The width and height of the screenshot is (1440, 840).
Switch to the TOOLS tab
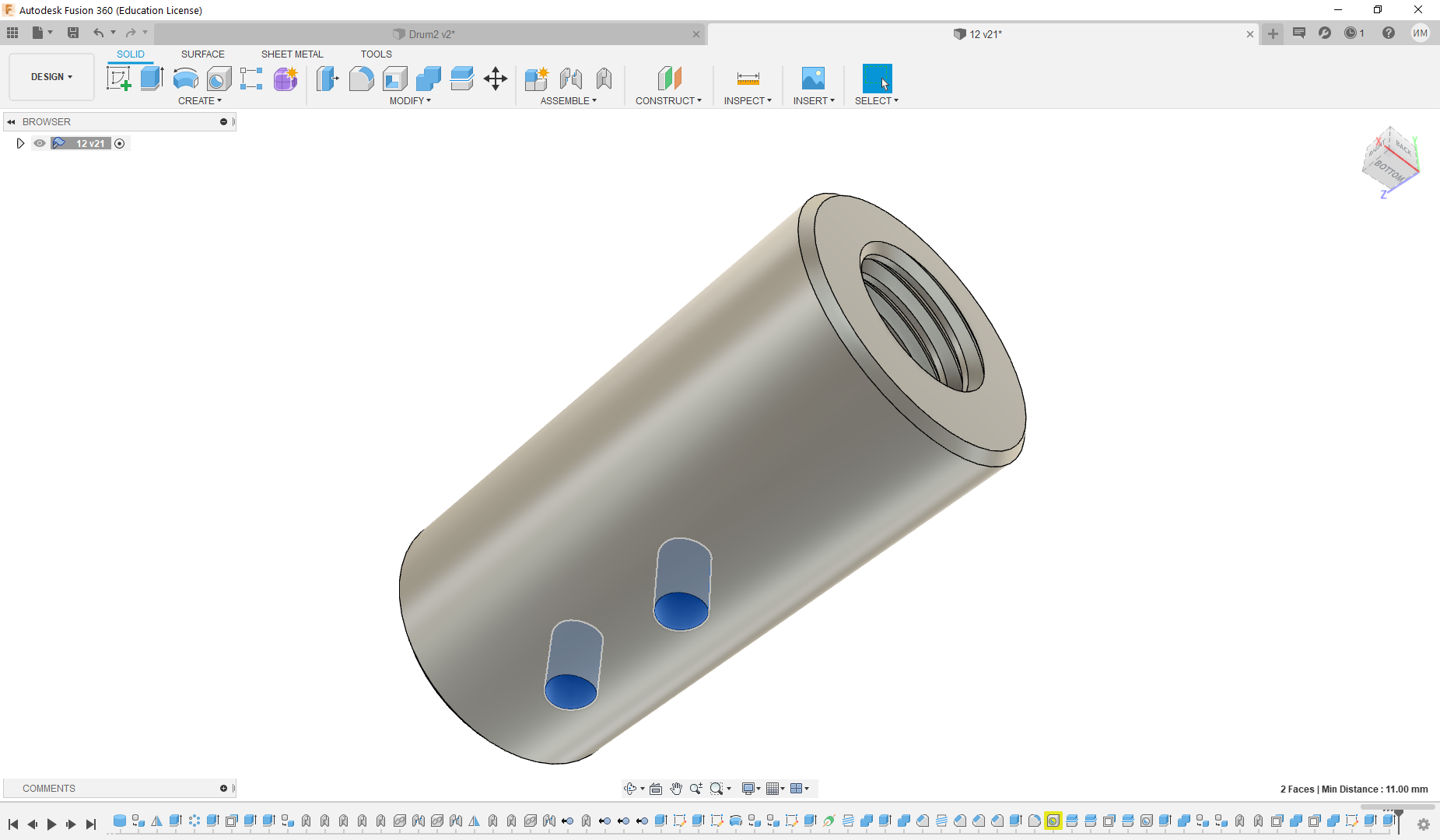(377, 54)
